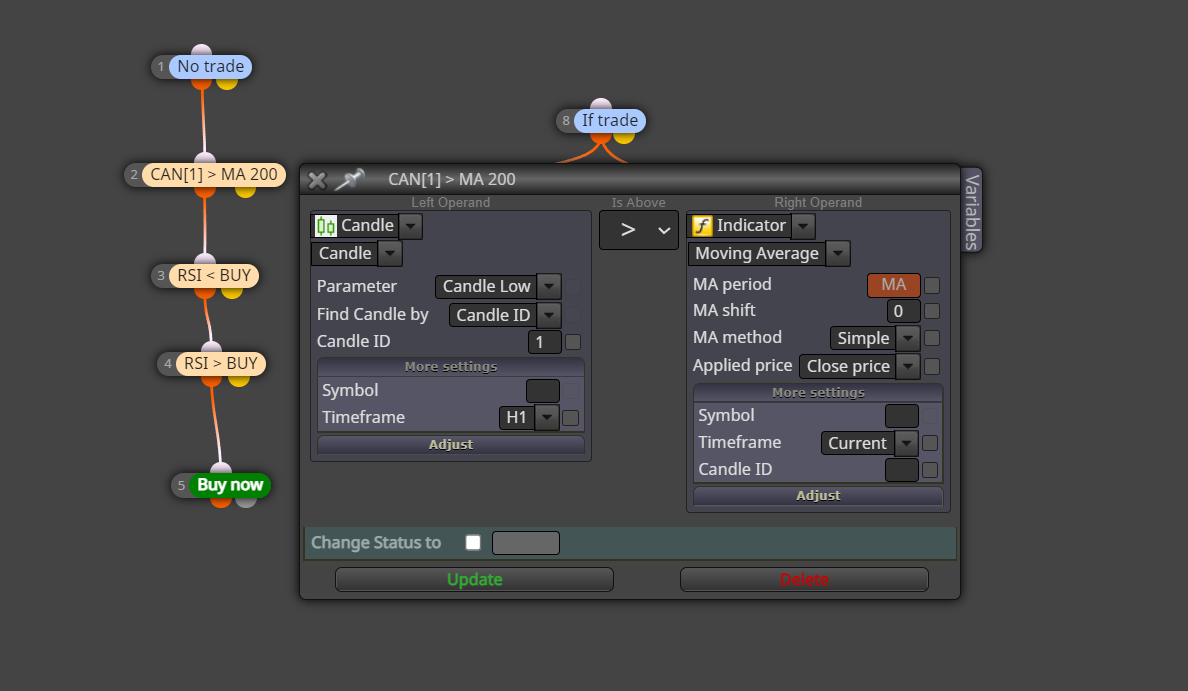The width and height of the screenshot is (1188, 691).
Task: Click the top input connector of If trade
Action: [x=601, y=104]
